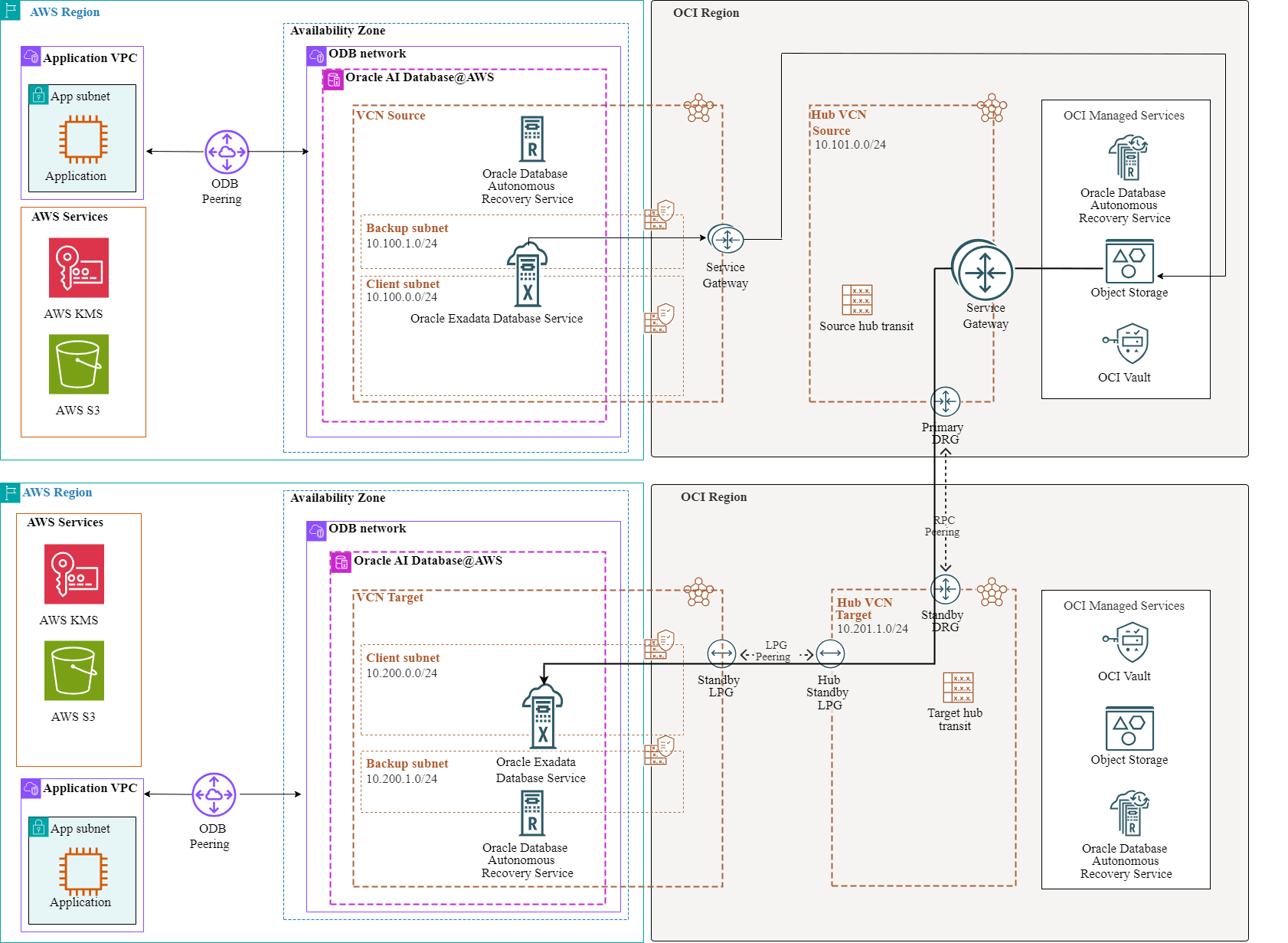Select the top AWS Region flag icon
The image size is (1288, 943).
pos(10,10)
